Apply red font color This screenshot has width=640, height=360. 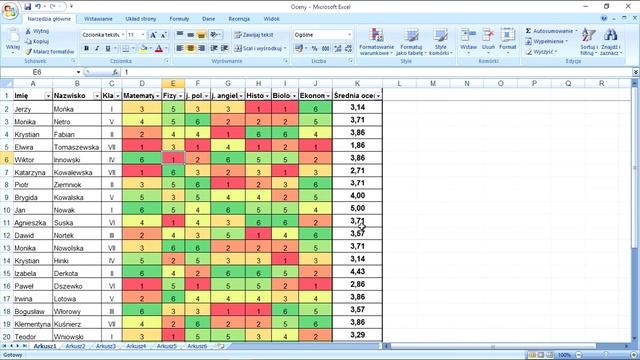click(x=159, y=49)
